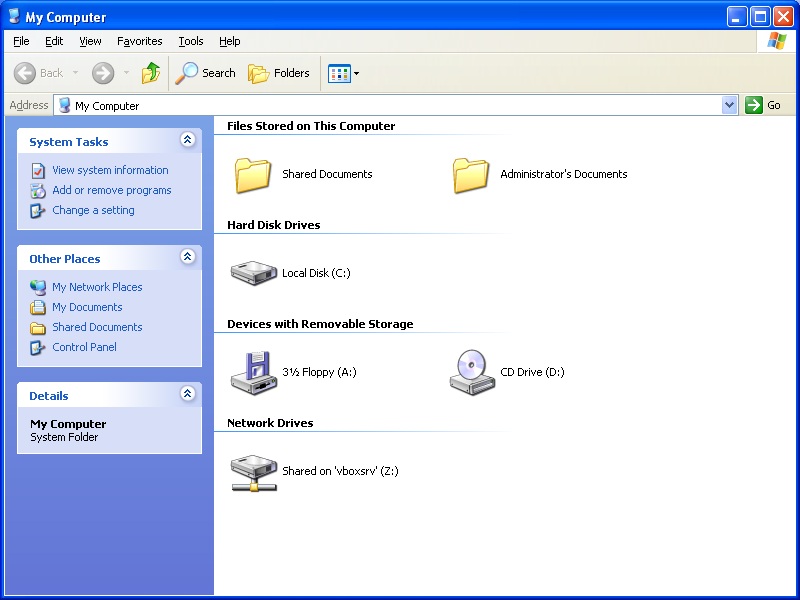This screenshot has height=600, width=800.
Task: Click the Views grid icon
Action: pos(339,73)
